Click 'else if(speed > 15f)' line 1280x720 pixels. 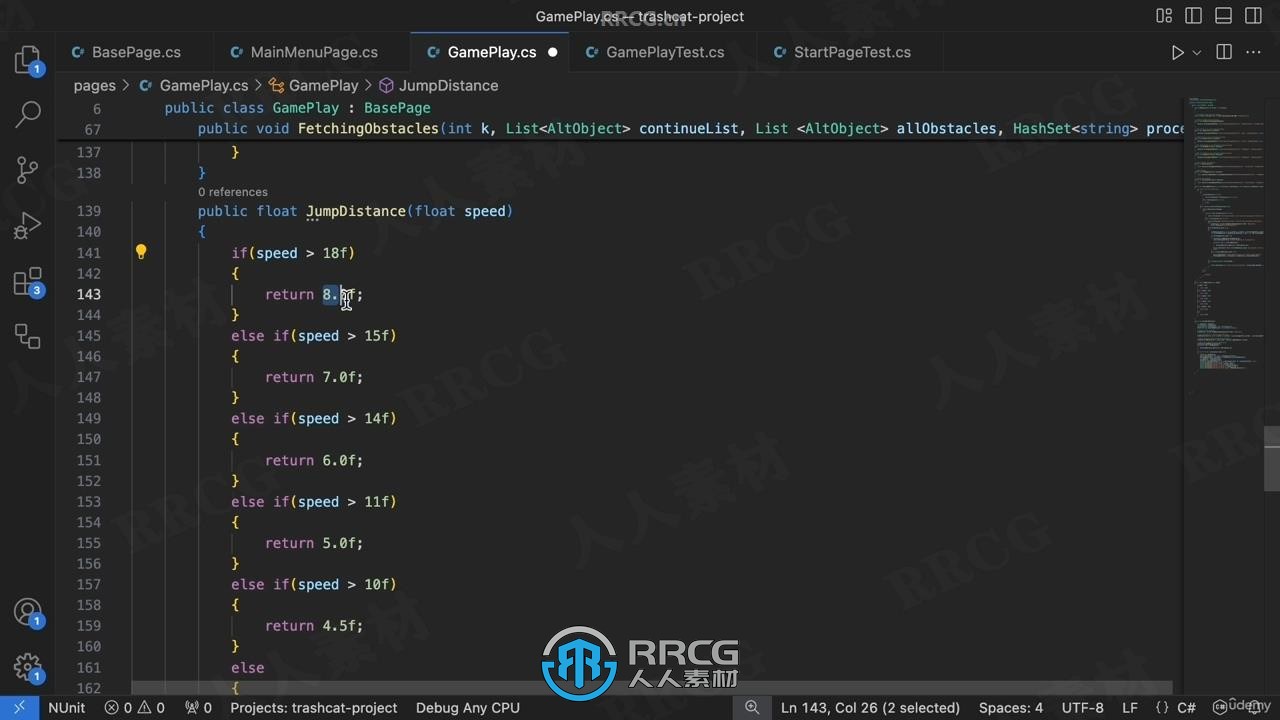click(314, 336)
